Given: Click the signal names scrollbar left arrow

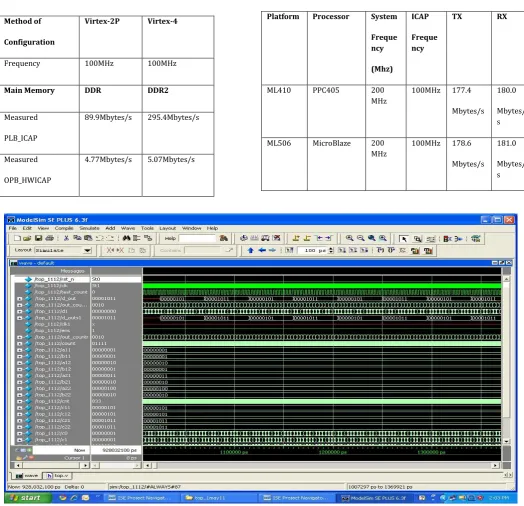Looking at the screenshot, I should click(18, 465).
